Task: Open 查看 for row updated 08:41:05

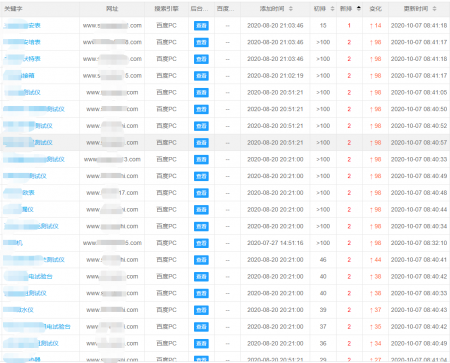Action: coord(201,92)
